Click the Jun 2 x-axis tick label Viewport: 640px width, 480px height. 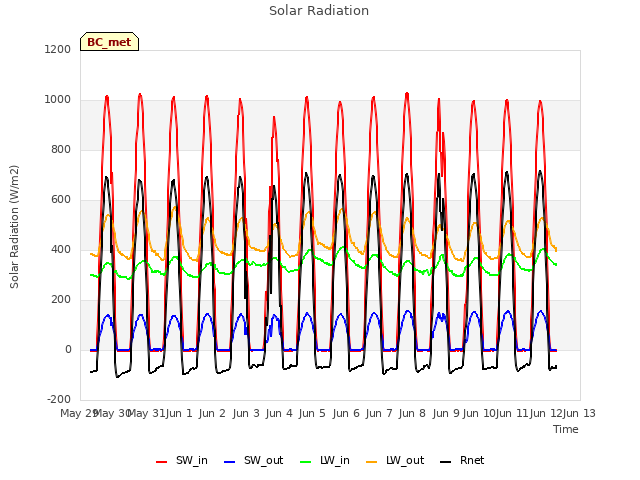[x=212, y=413]
